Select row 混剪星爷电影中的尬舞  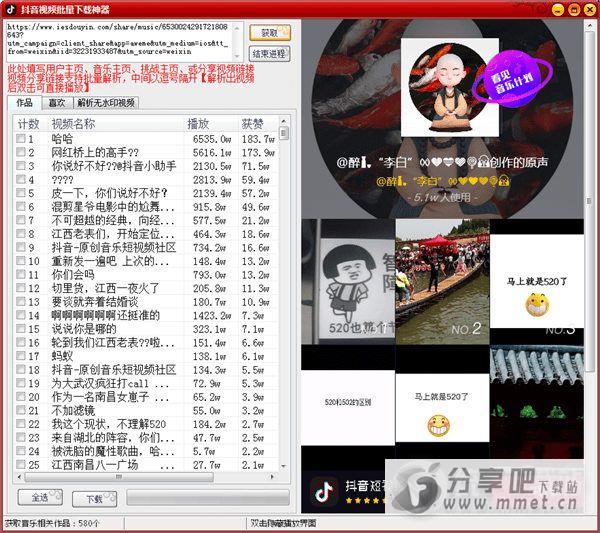click(147, 207)
